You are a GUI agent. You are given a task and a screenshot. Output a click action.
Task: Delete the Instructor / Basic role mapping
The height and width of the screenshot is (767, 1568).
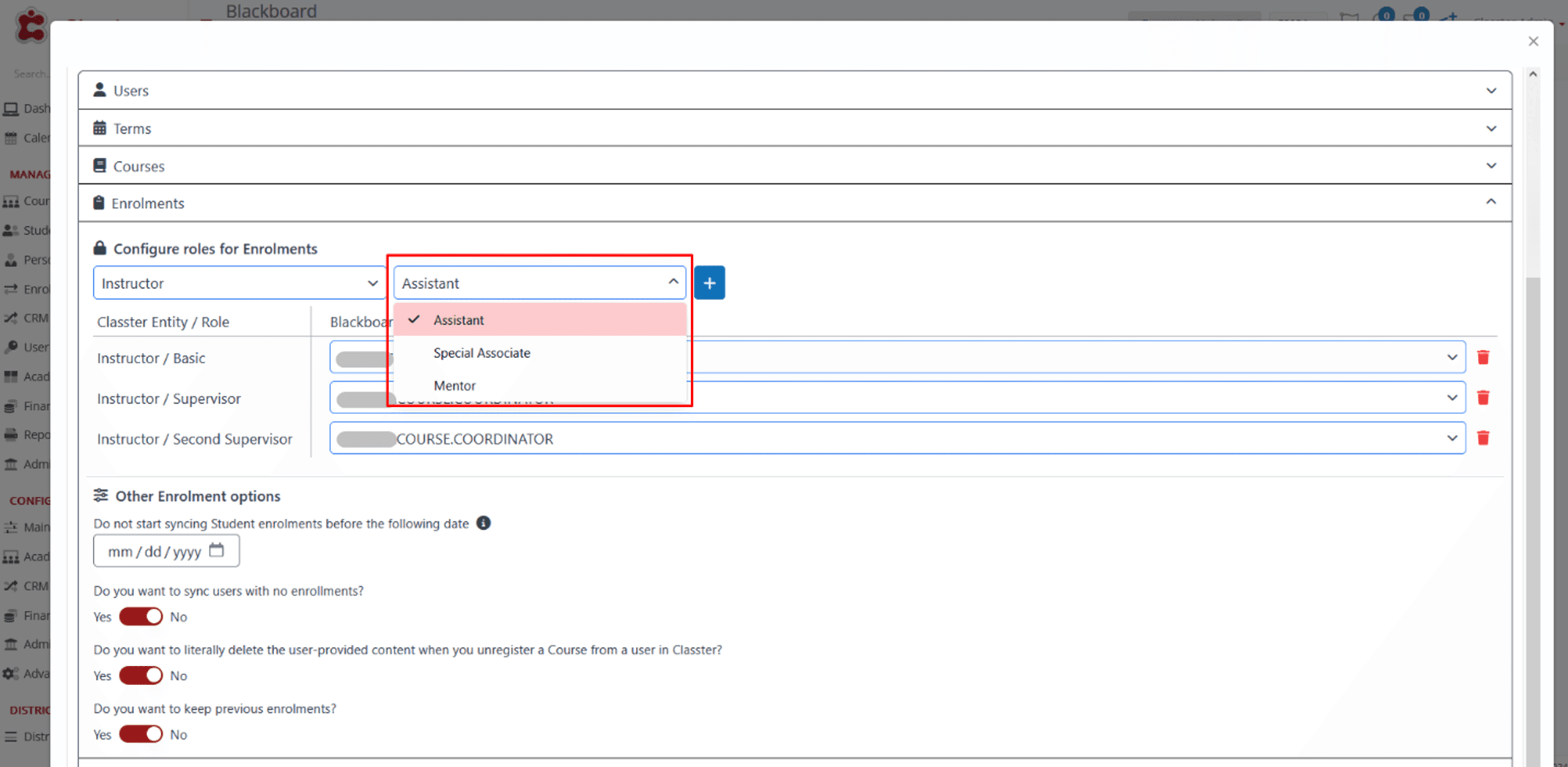[1483, 357]
